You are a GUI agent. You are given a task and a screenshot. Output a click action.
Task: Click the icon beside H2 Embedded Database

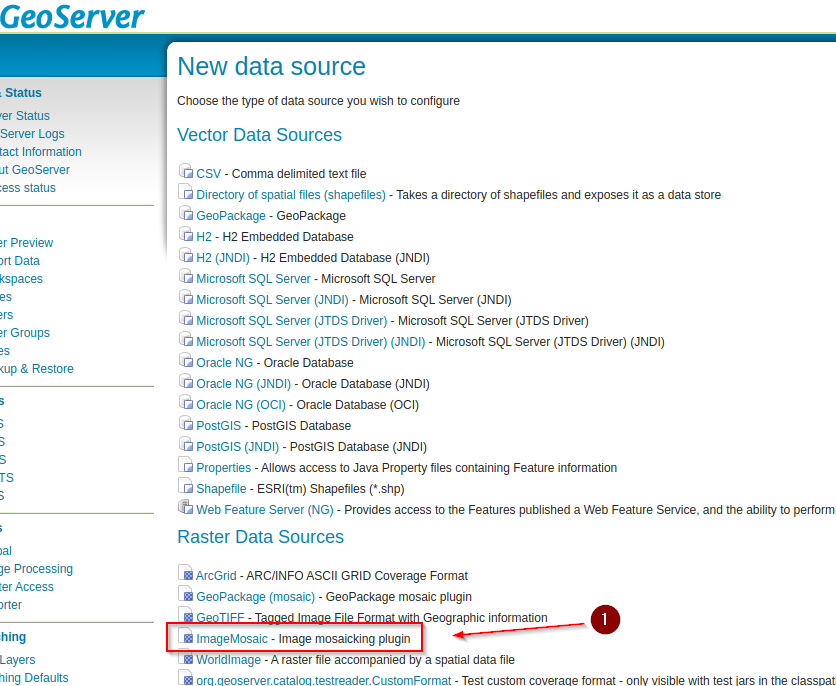(186, 234)
